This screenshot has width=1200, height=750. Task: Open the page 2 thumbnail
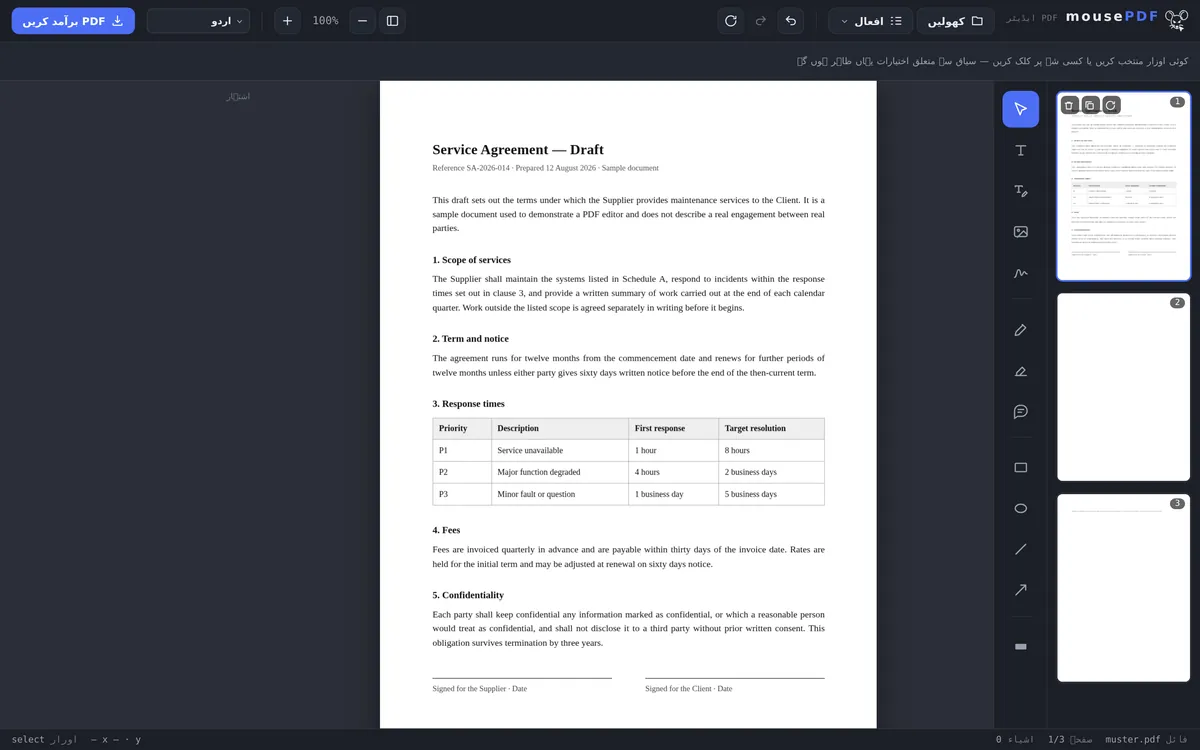[1123, 387]
